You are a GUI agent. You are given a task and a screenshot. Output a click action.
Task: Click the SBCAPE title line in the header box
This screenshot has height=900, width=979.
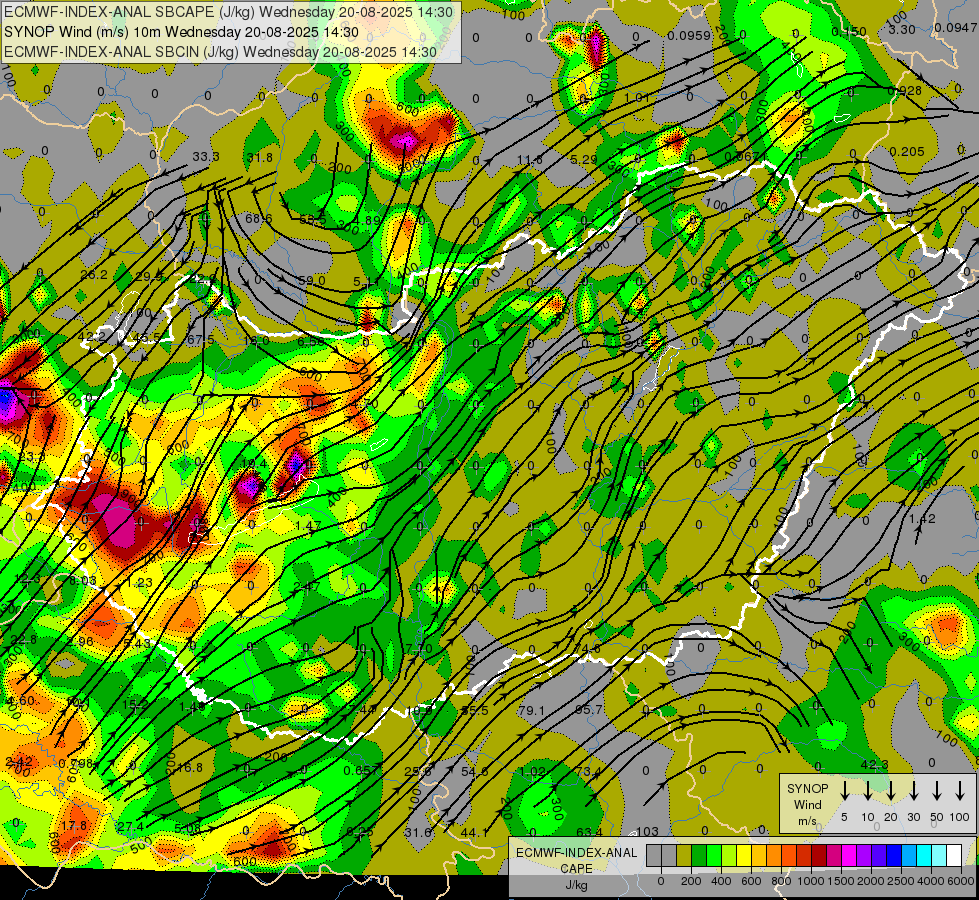pos(230,11)
